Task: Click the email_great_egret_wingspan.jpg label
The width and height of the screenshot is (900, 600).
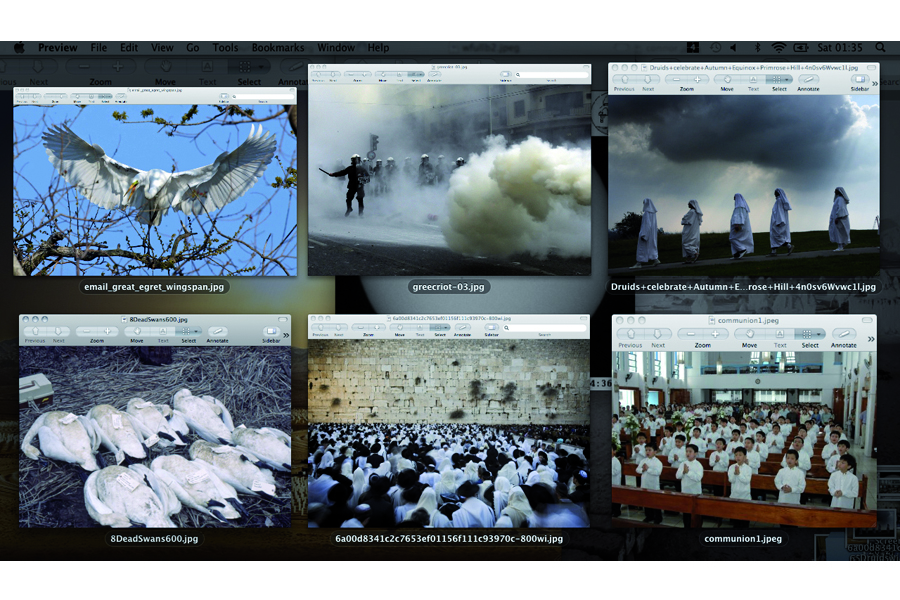Action: (154, 287)
